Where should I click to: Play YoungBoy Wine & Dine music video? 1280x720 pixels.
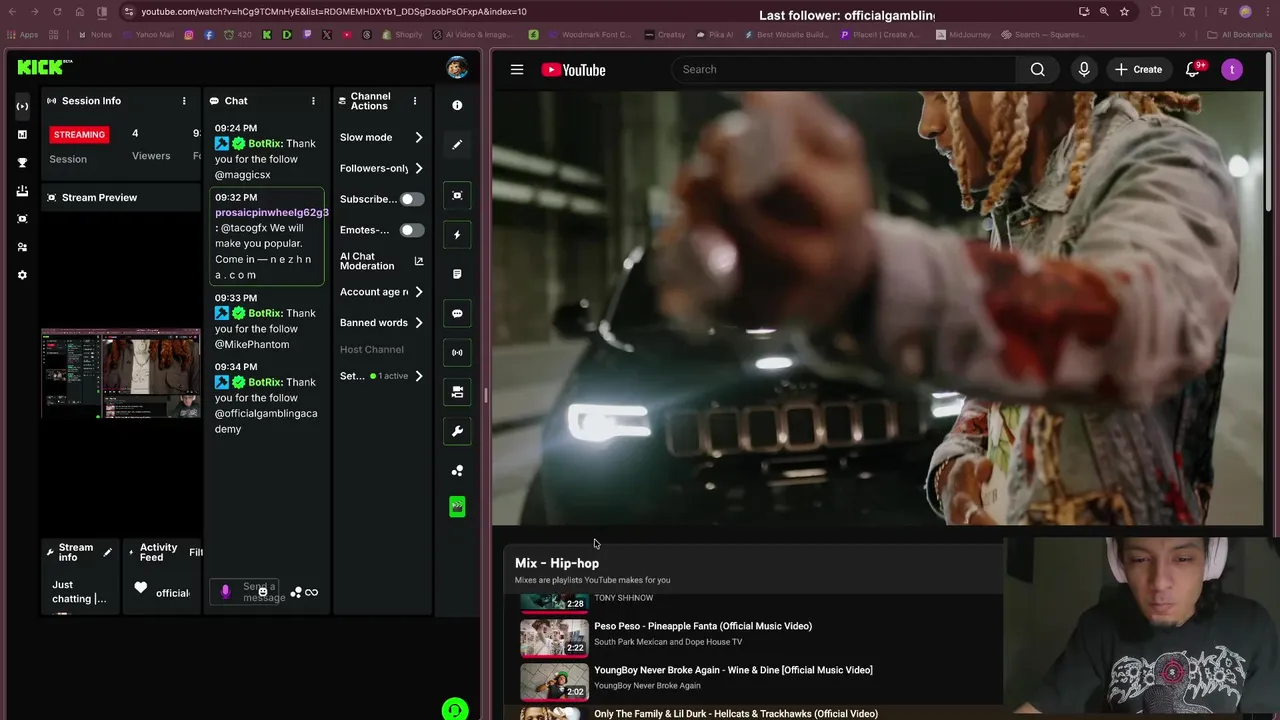click(x=733, y=670)
